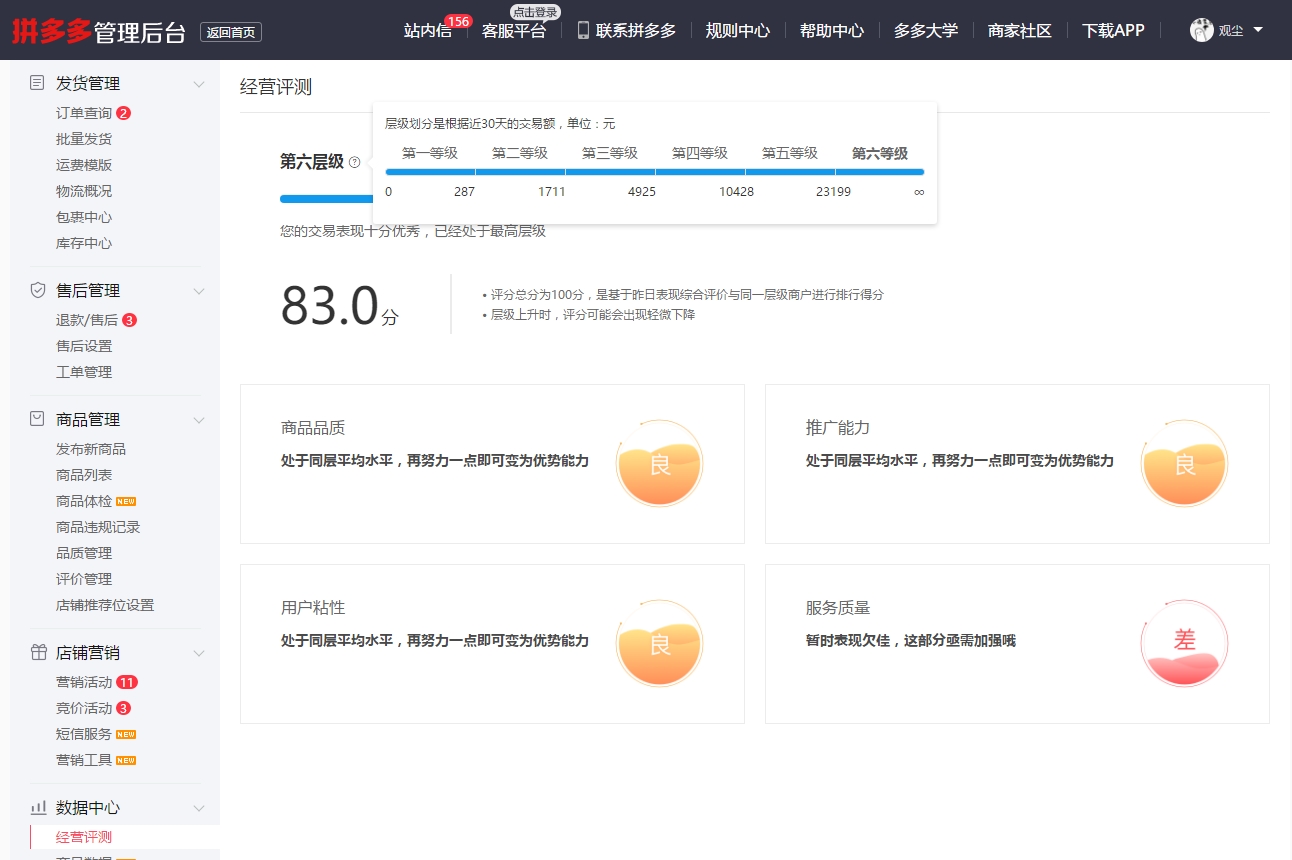Open 客服平台 in top navigation
The height and width of the screenshot is (860, 1292).
514,31
